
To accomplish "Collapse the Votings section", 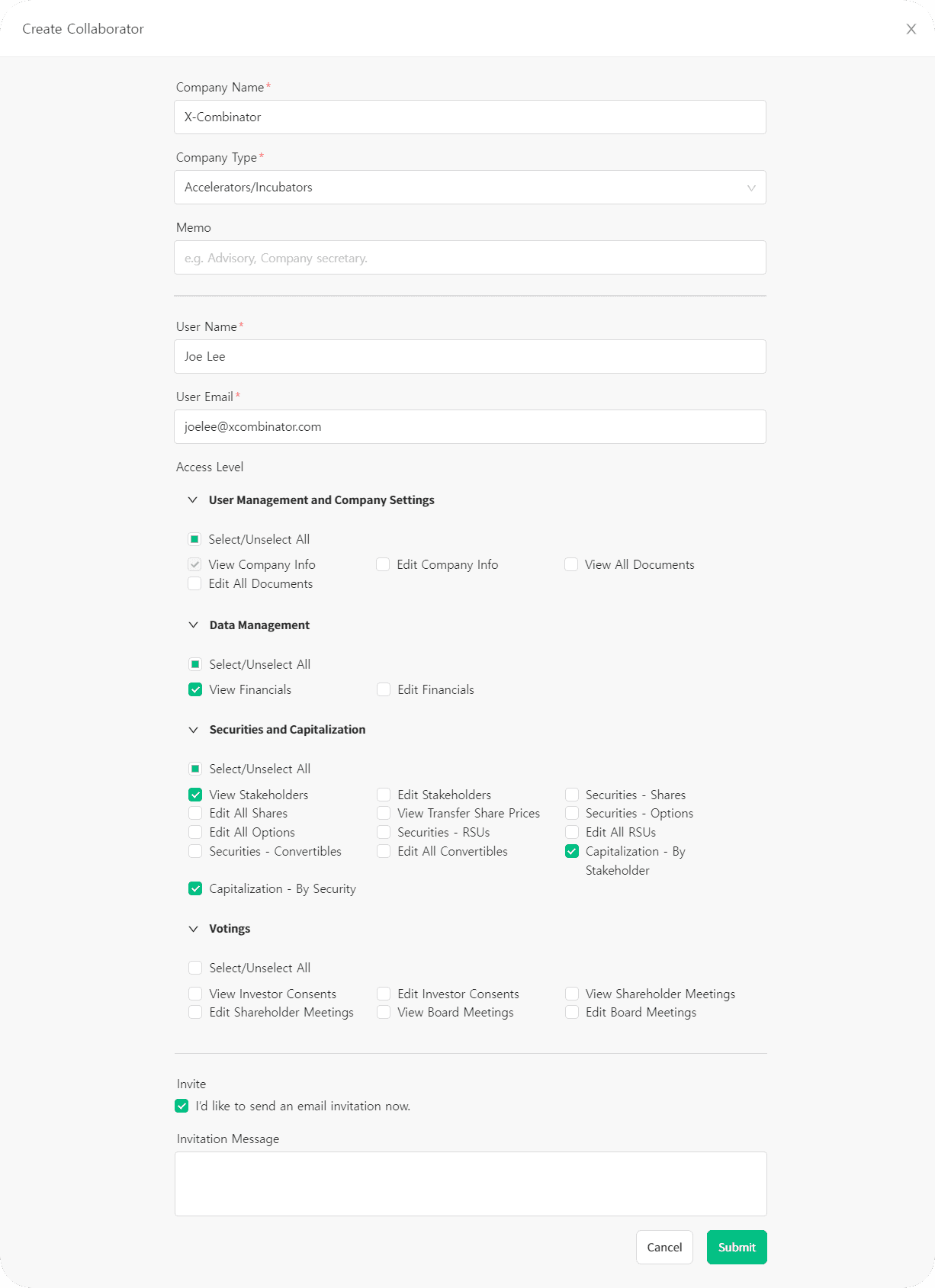I will 193,928.
